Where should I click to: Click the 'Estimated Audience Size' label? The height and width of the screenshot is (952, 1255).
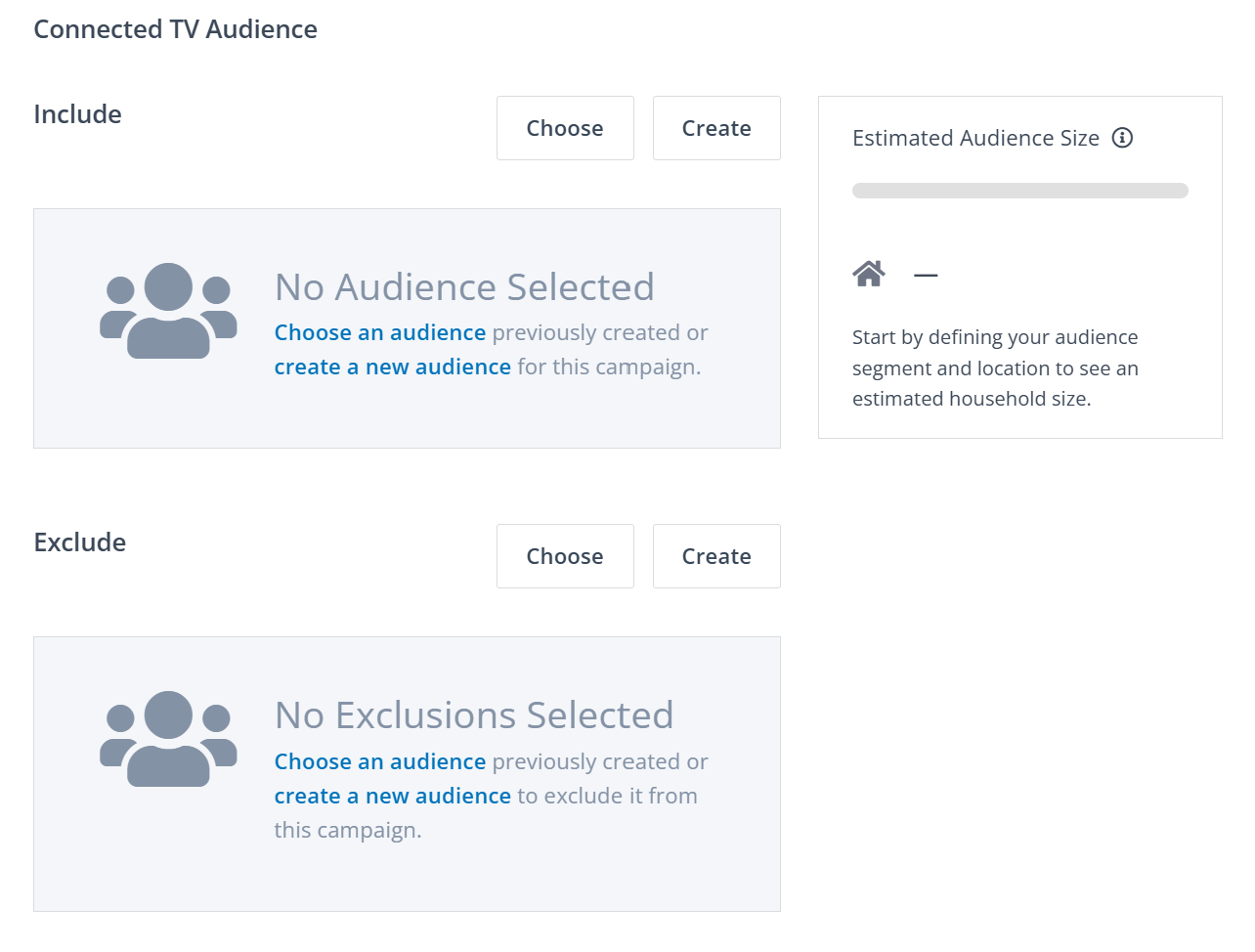click(x=974, y=138)
